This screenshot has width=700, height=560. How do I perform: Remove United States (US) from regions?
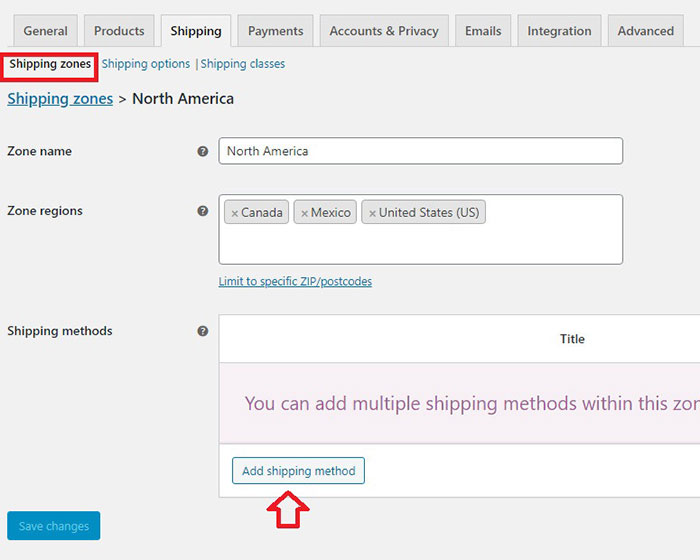click(x=372, y=213)
